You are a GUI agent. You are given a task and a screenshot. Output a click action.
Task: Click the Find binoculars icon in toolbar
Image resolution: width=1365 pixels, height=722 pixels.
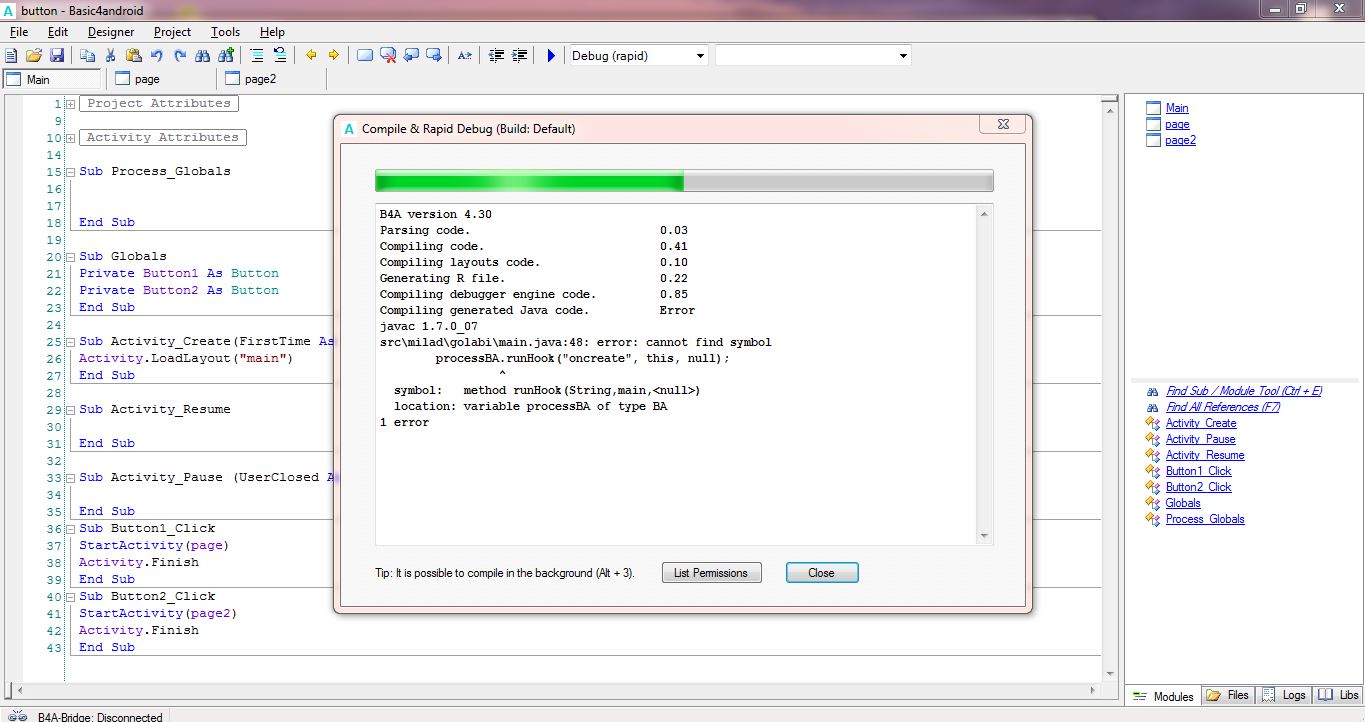point(203,56)
